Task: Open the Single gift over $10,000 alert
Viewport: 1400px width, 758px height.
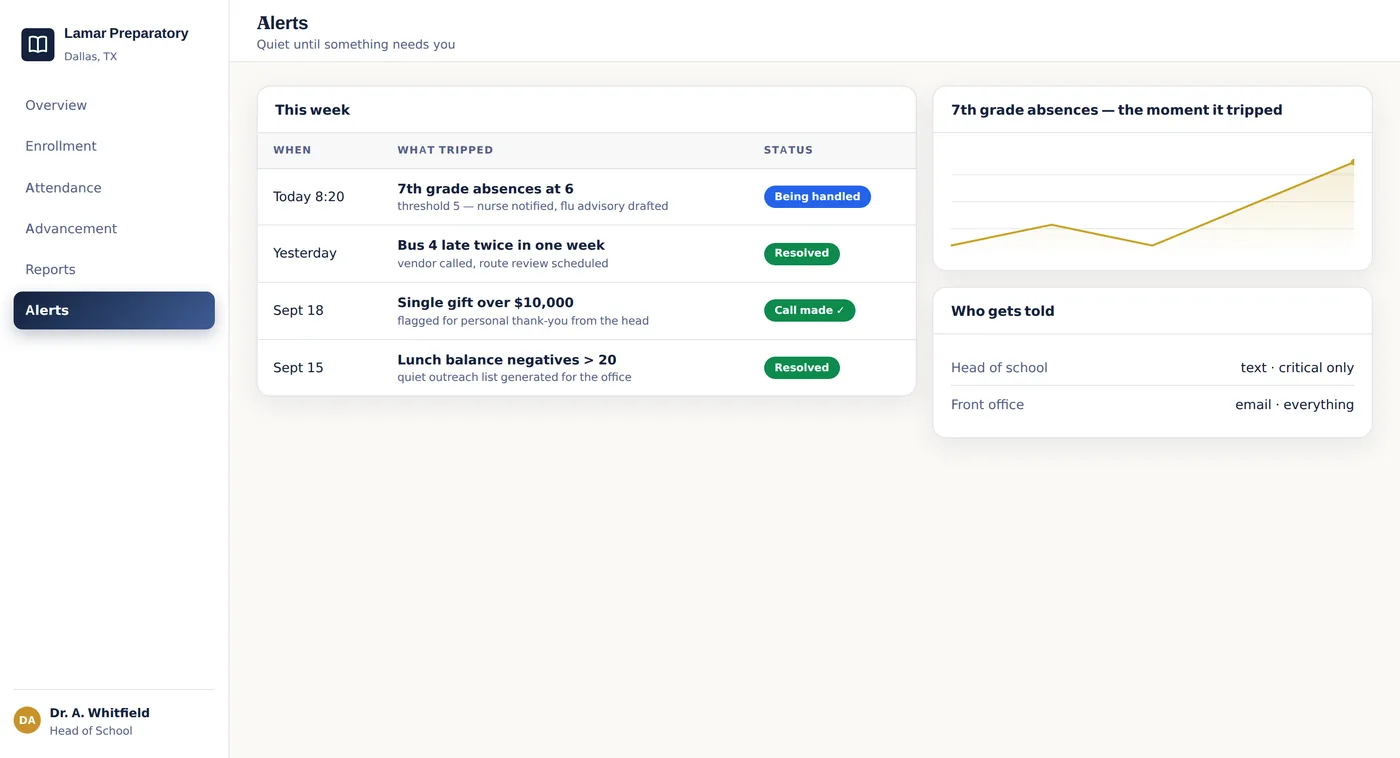Action: point(485,302)
